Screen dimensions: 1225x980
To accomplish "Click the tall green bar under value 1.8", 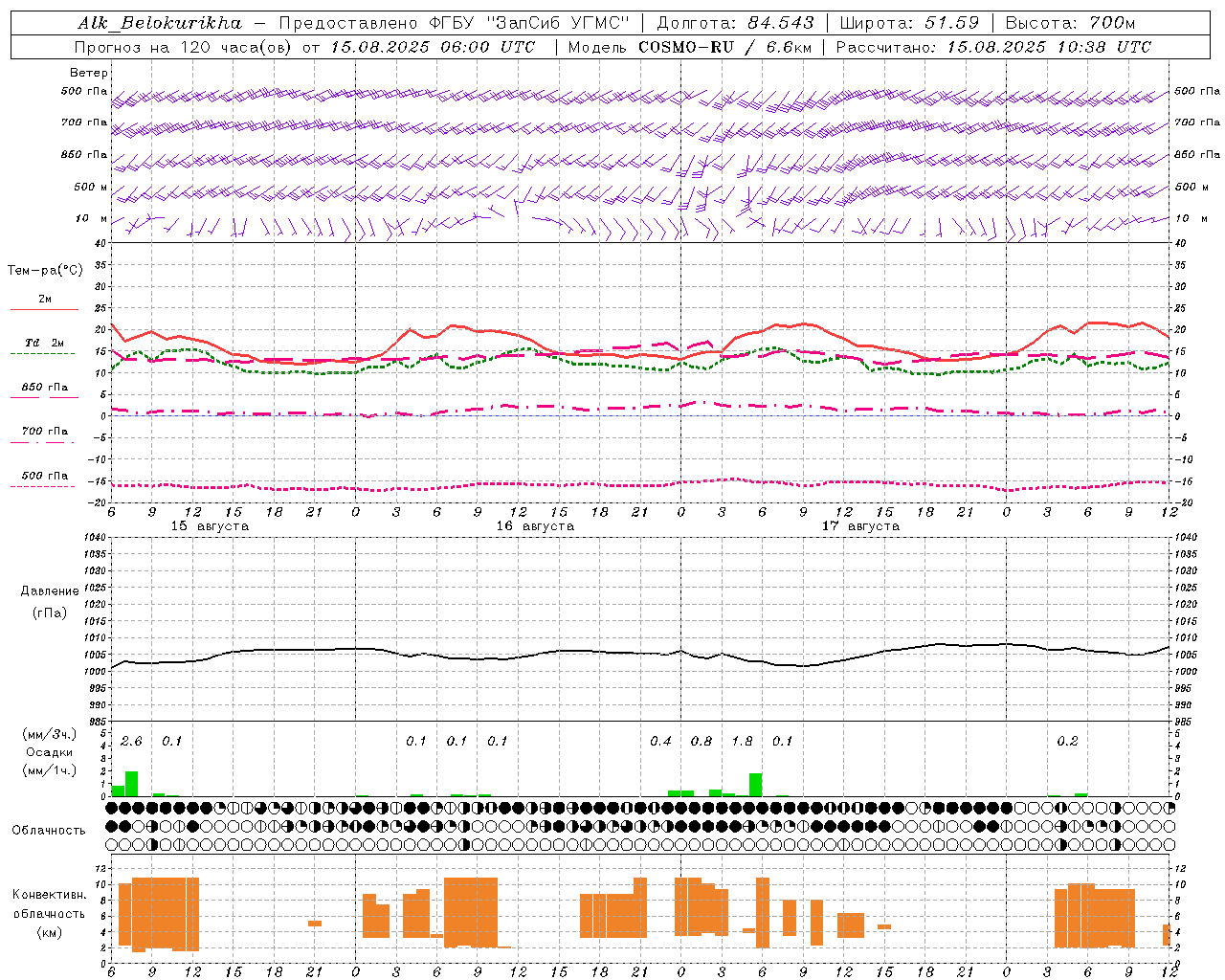I will point(755,785).
